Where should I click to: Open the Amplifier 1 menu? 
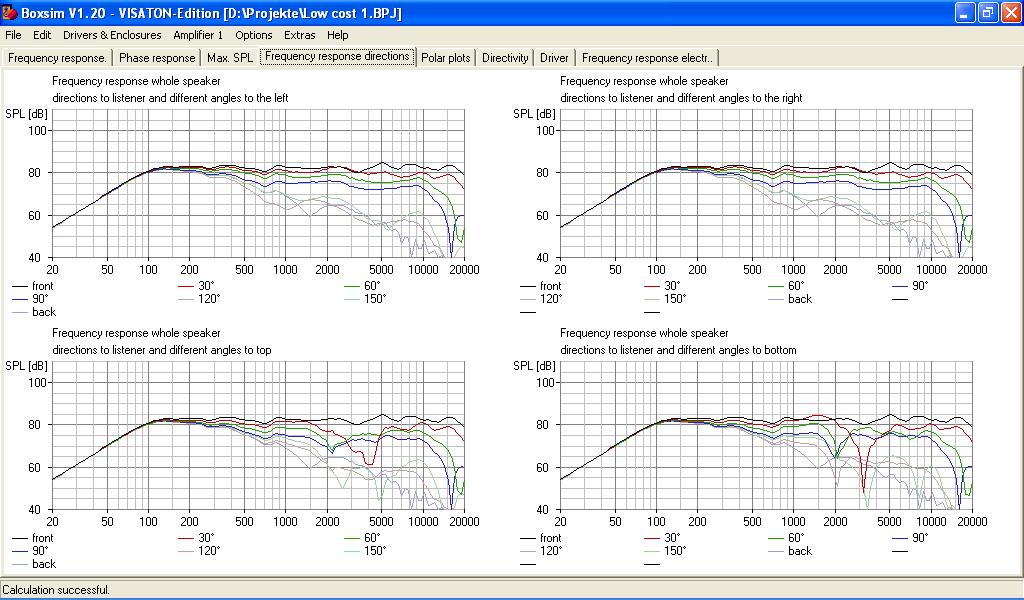(x=198, y=35)
